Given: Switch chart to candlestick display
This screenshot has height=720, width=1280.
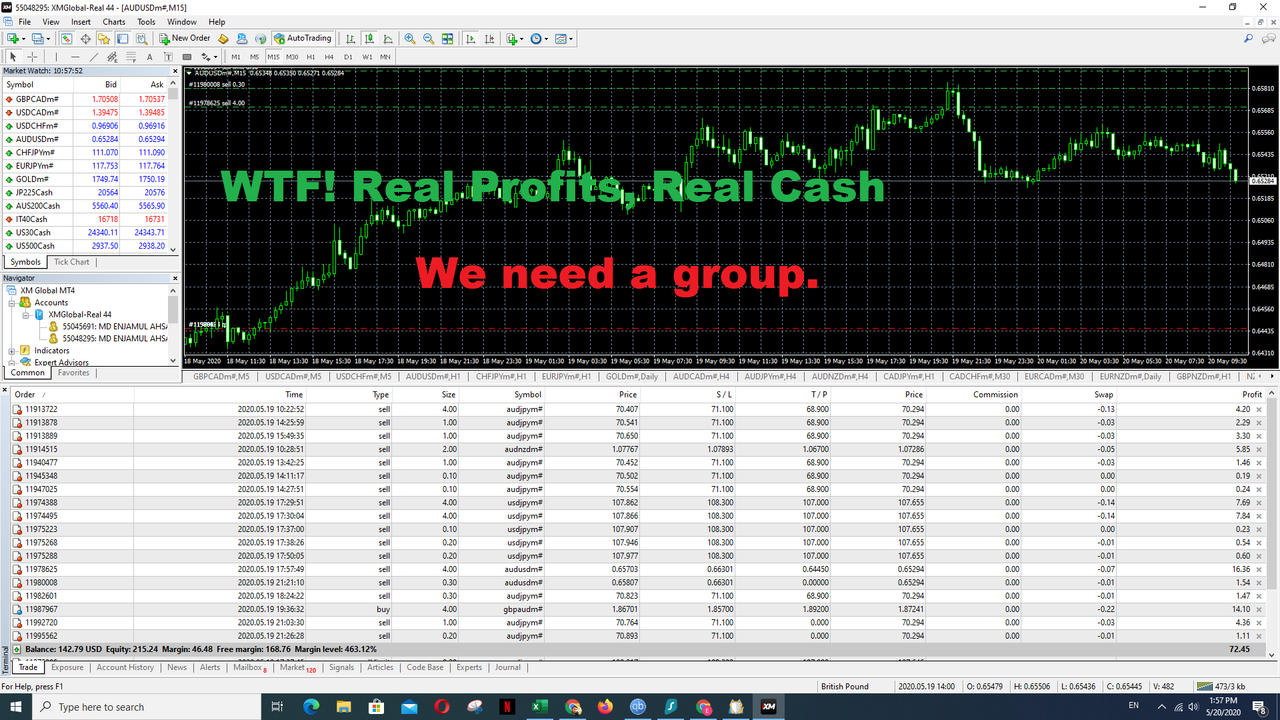Looking at the screenshot, I should click(x=368, y=38).
